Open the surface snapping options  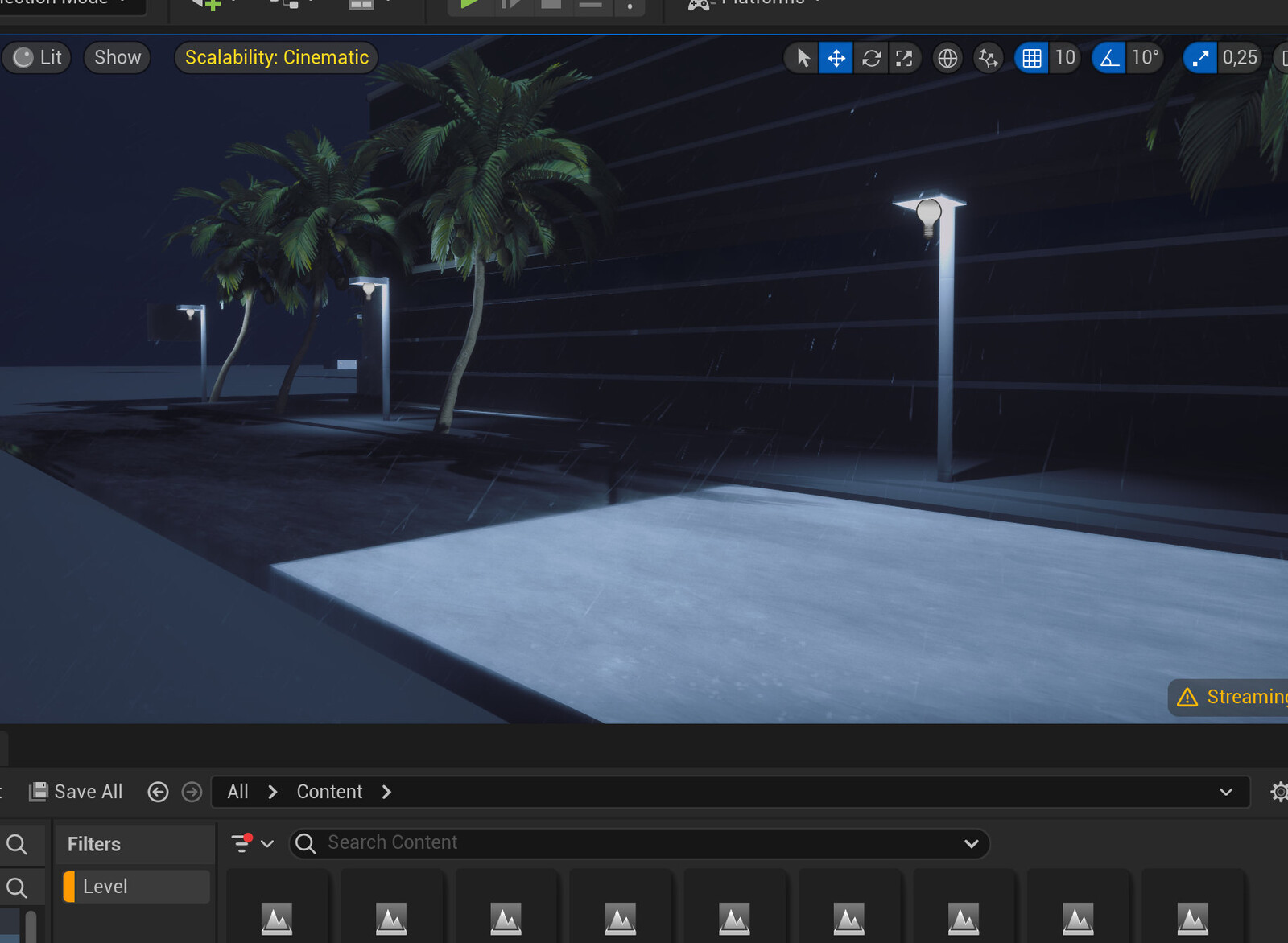point(988,58)
